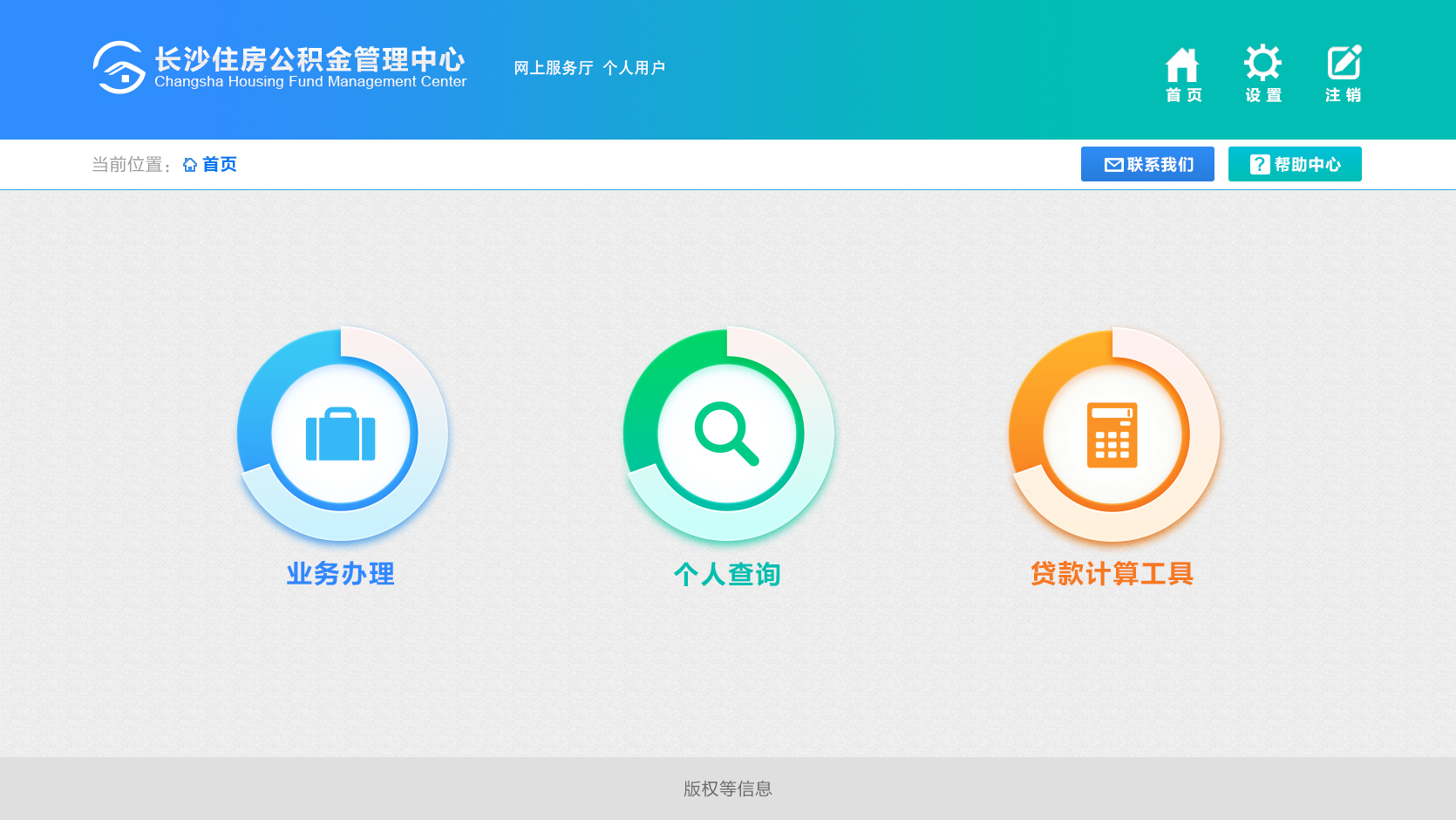Open the orange calculator icon
Image resolution: width=1456 pixels, height=820 pixels.
click(1112, 434)
